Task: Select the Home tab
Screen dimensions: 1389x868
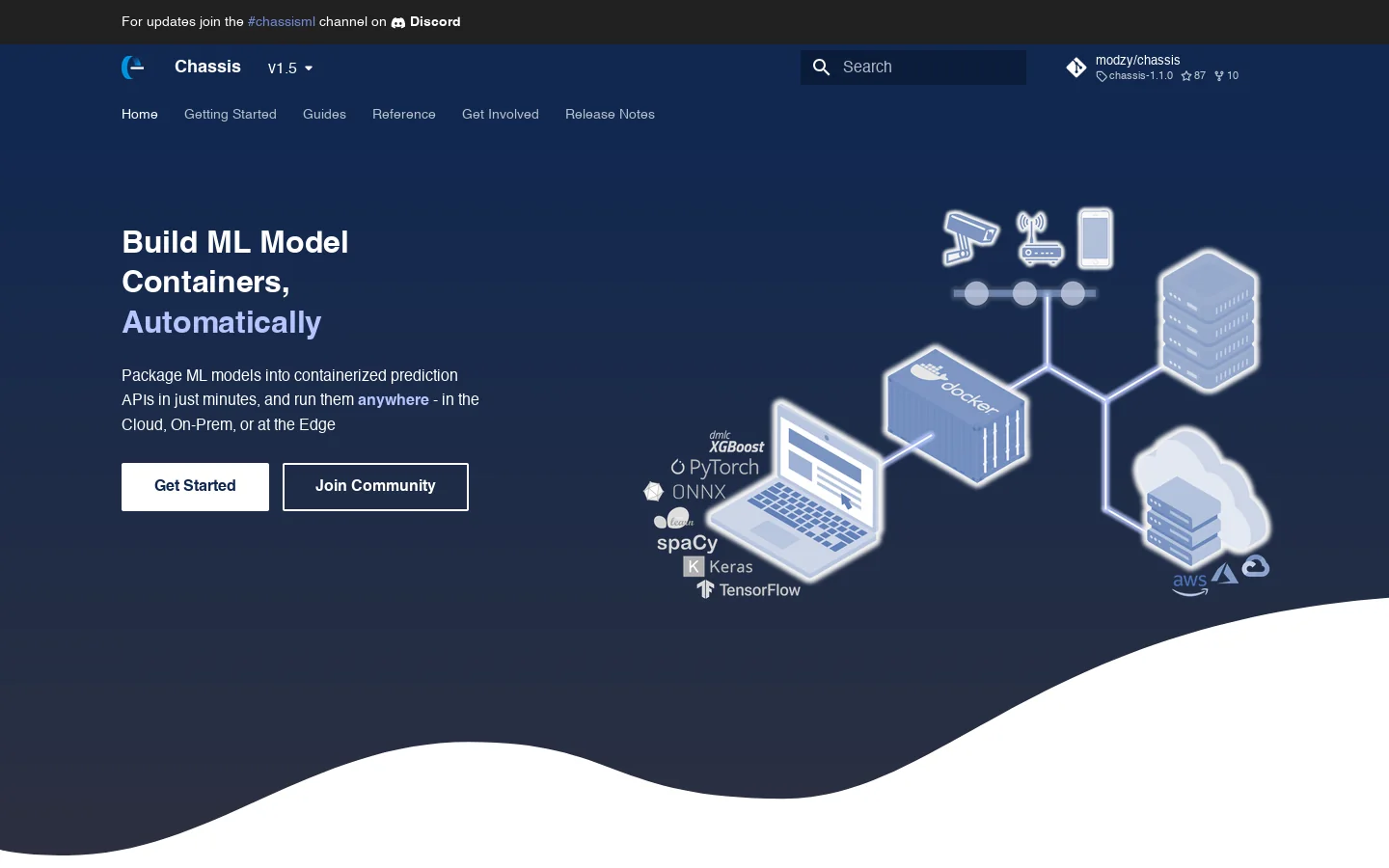Action: click(x=140, y=114)
